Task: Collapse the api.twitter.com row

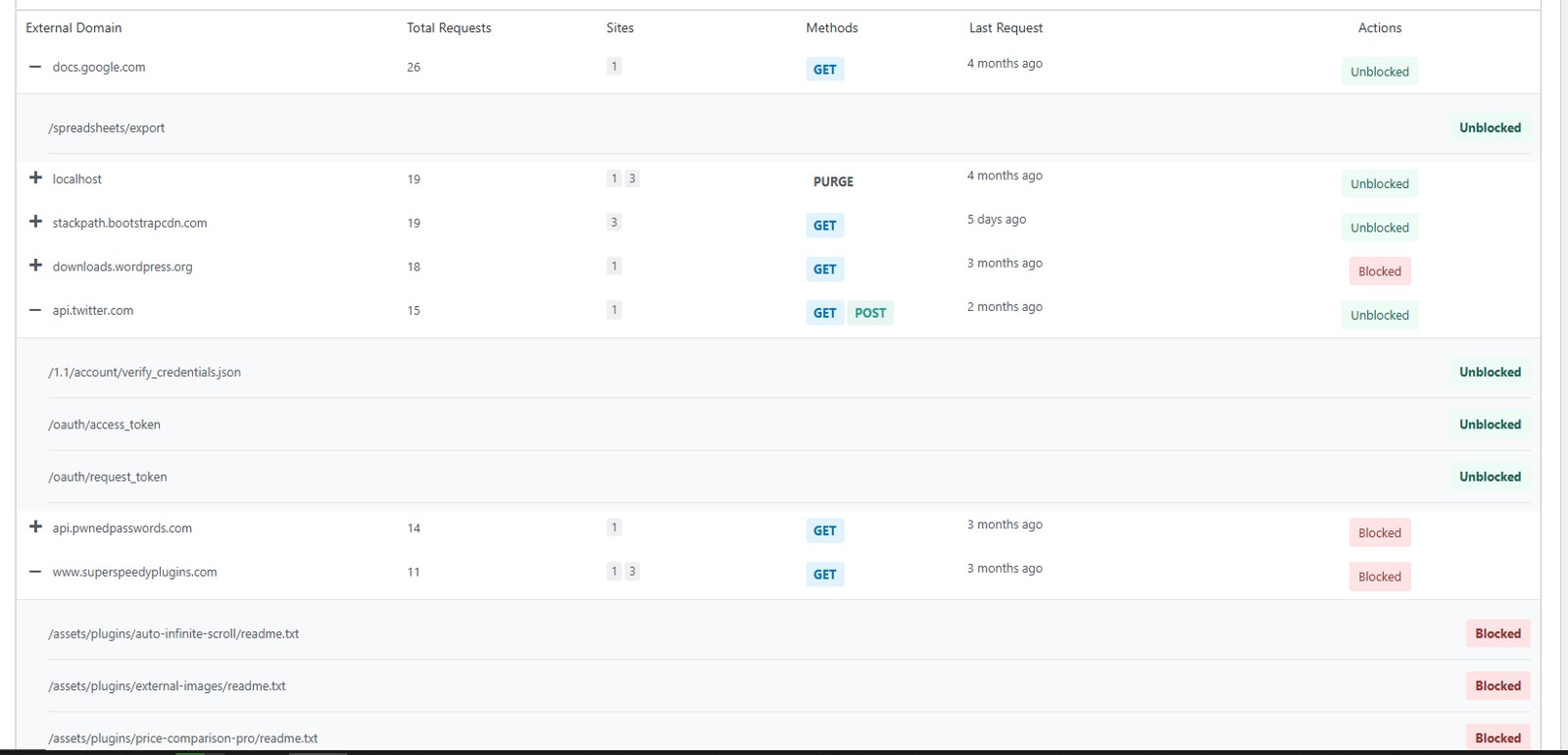Action: click(35, 311)
